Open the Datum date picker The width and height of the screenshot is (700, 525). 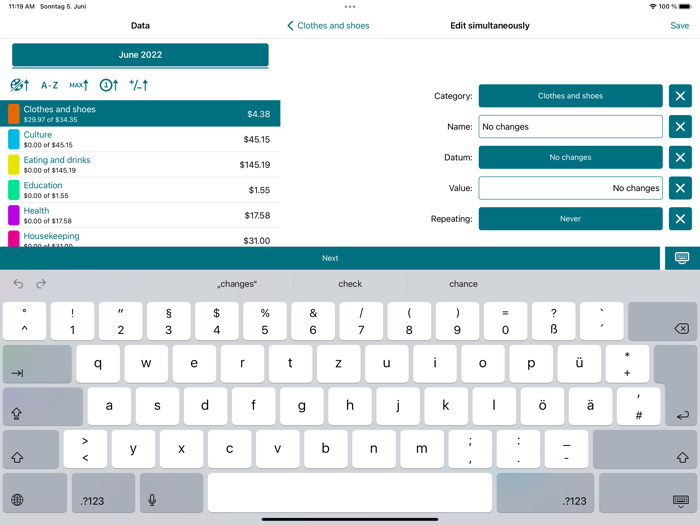(x=571, y=157)
